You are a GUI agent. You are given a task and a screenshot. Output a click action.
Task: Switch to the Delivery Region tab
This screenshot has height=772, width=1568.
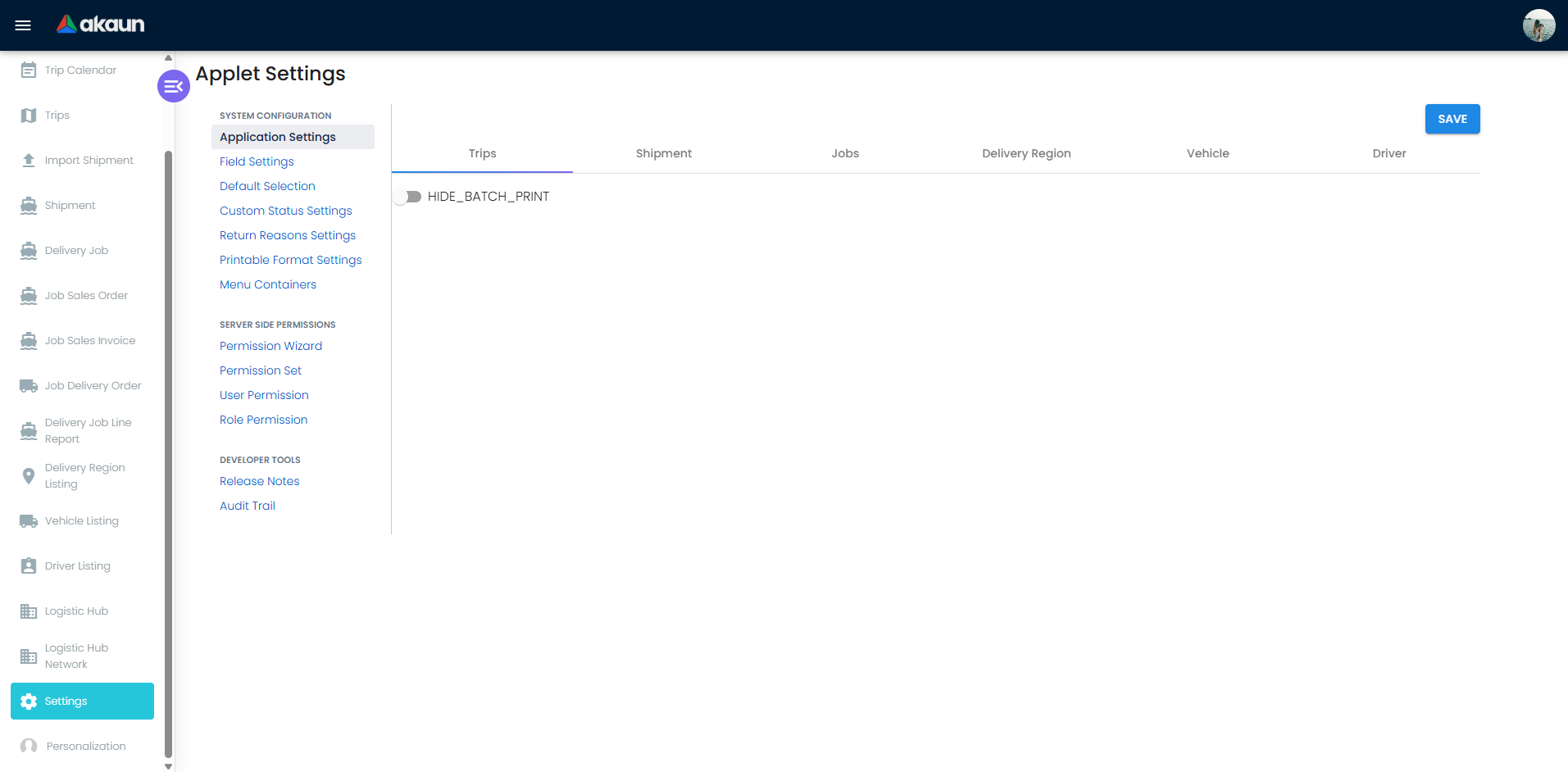pos(1026,153)
